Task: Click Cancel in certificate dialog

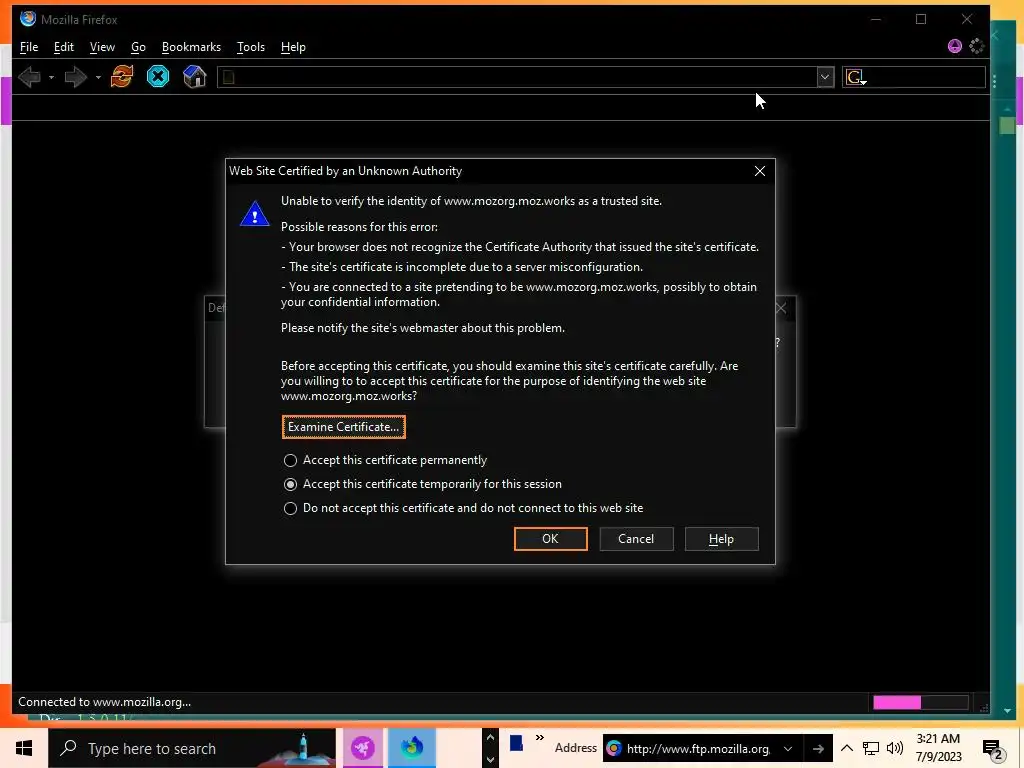Action: 636,539
